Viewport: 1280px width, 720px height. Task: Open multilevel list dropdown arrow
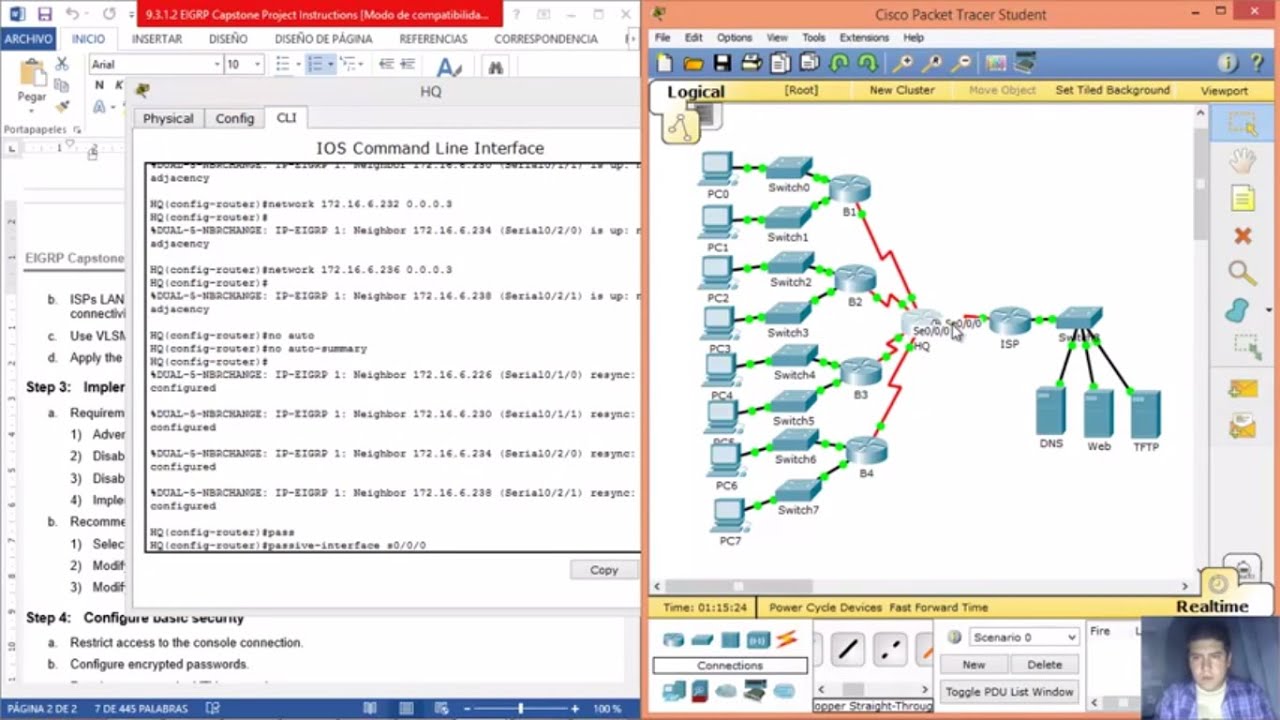click(361, 64)
